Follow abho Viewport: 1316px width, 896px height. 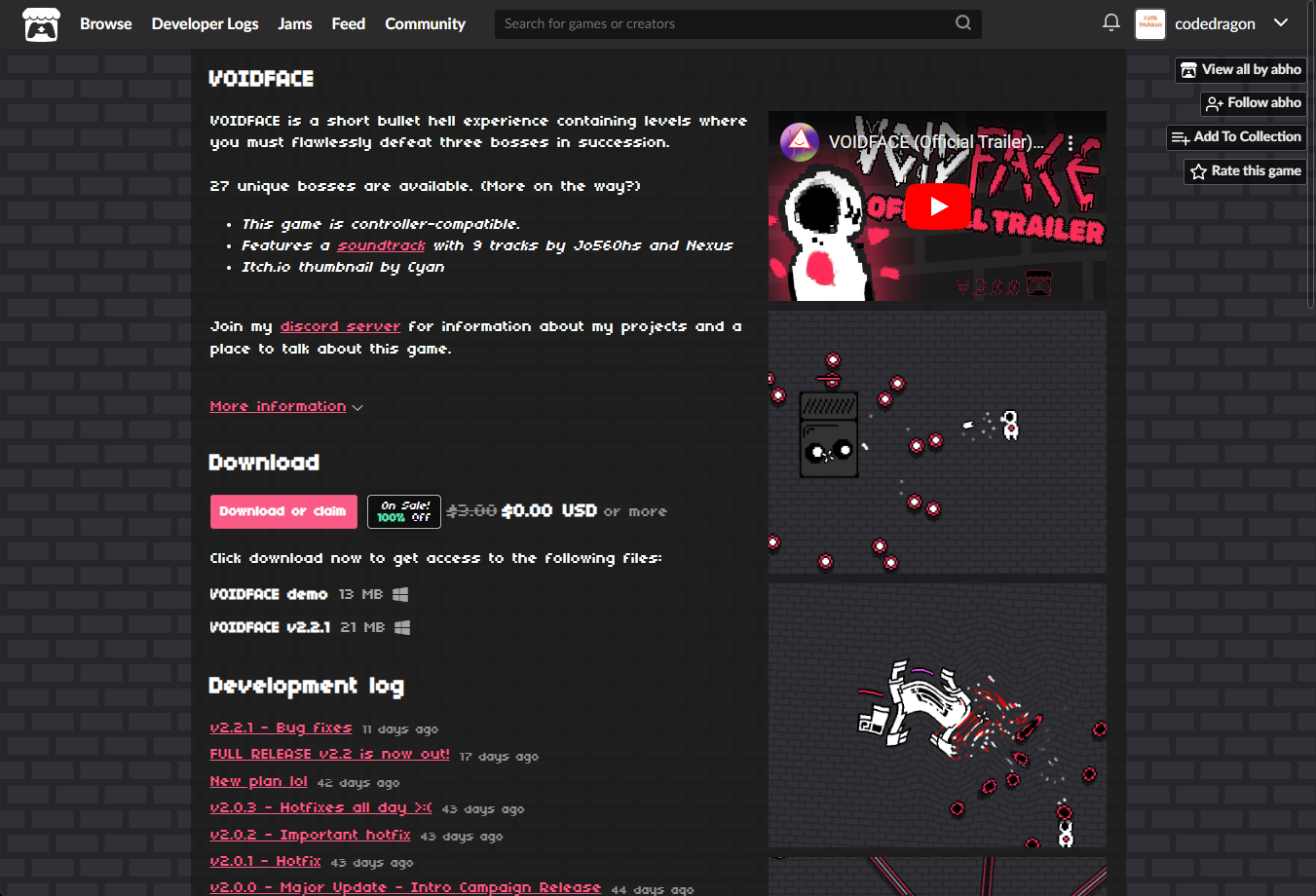click(1254, 103)
